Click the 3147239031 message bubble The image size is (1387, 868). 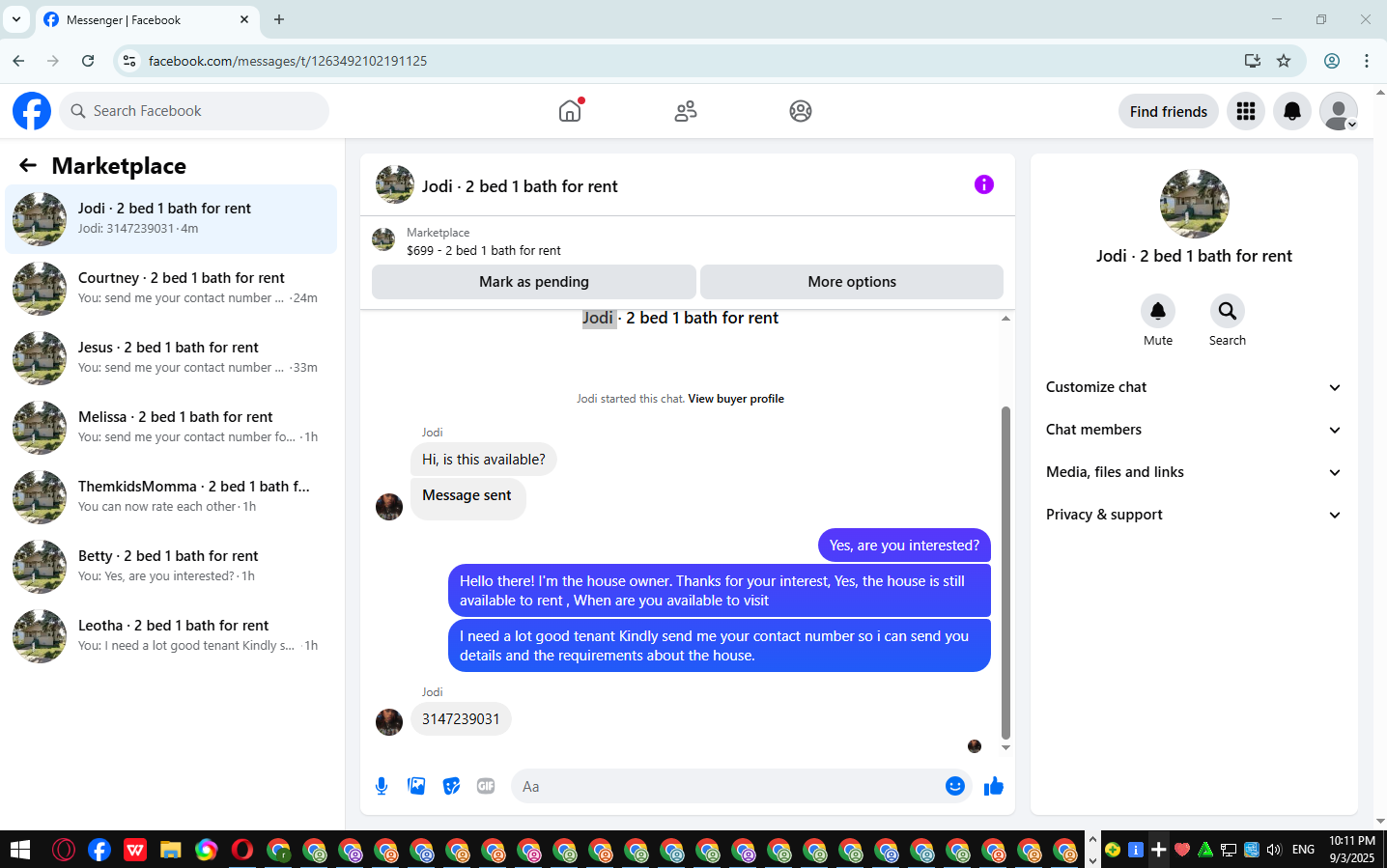(461, 719)
